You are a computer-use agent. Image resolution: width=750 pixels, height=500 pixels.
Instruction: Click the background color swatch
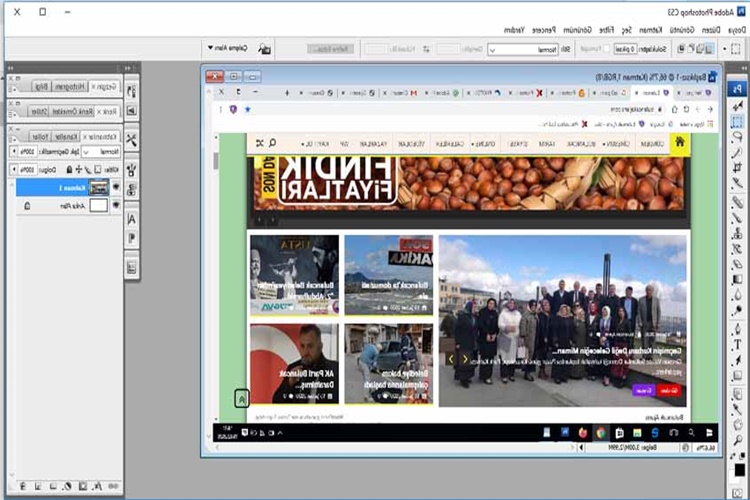coord(734,477)
